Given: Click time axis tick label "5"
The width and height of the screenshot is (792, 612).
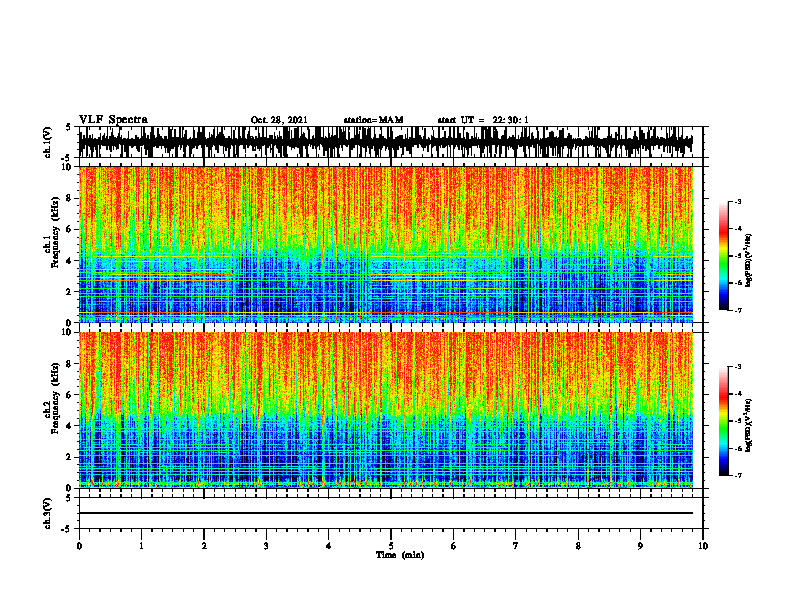Looking at the screenshot, I should coord(391,546).
